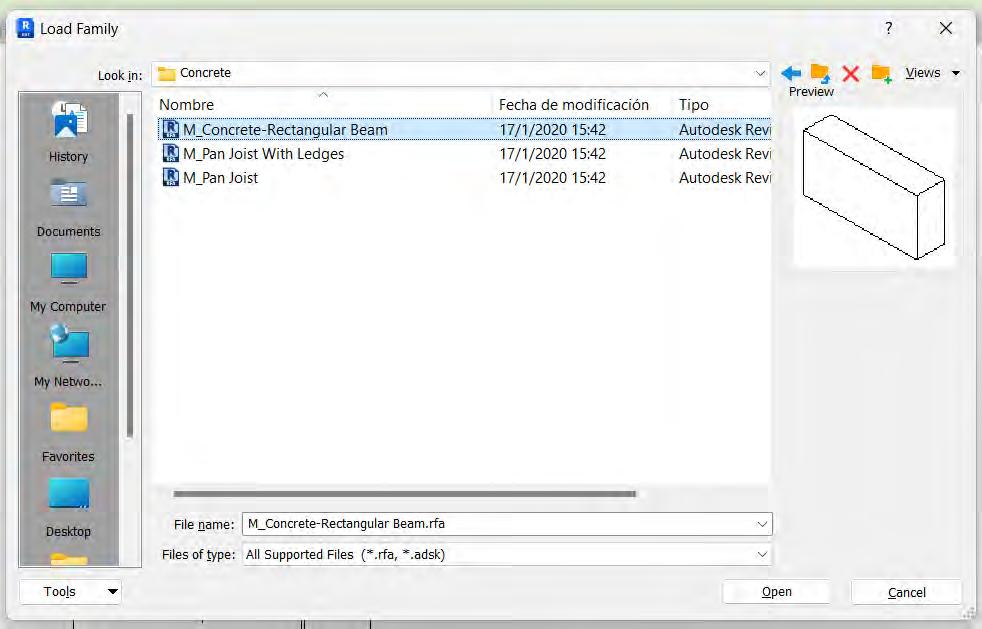This screenshot has height=629, width=982.
Task: Click the Revit logo in title bar
Action: coord(25,28)
